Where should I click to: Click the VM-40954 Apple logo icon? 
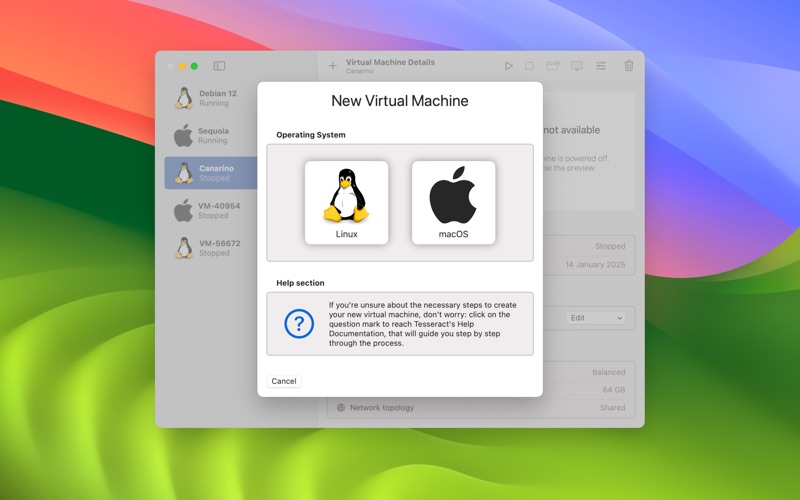[x=183, y=210]
